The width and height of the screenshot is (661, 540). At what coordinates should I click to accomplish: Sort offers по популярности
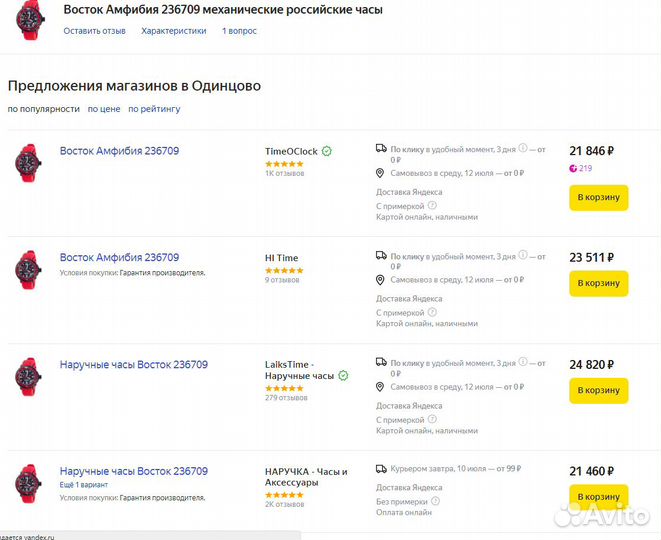[x=43, y=109]
